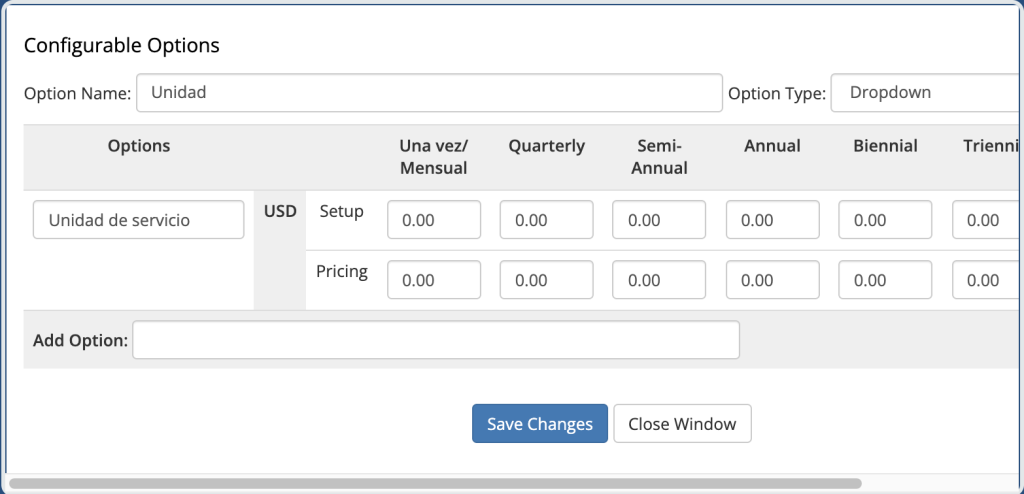Screen dimensions: 1024x494
Task: Click the Add Option label
Action: 80,340
